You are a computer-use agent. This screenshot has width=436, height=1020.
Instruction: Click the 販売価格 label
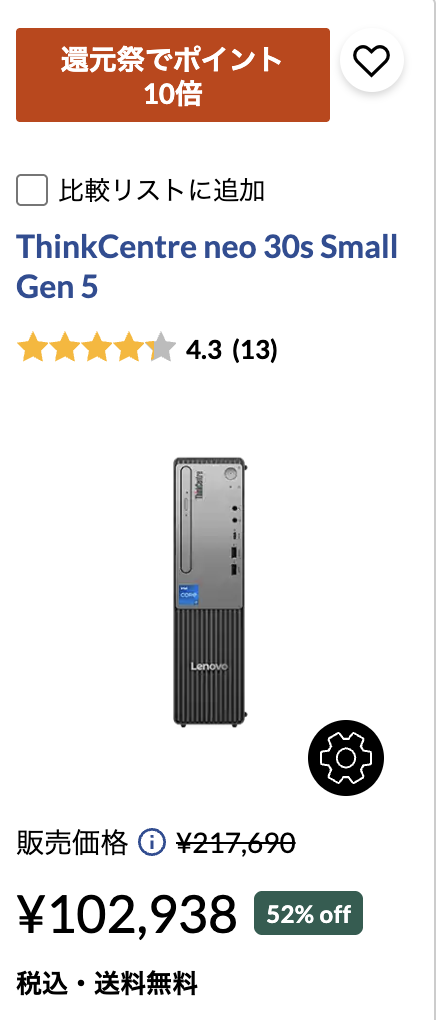click(72, 844)
